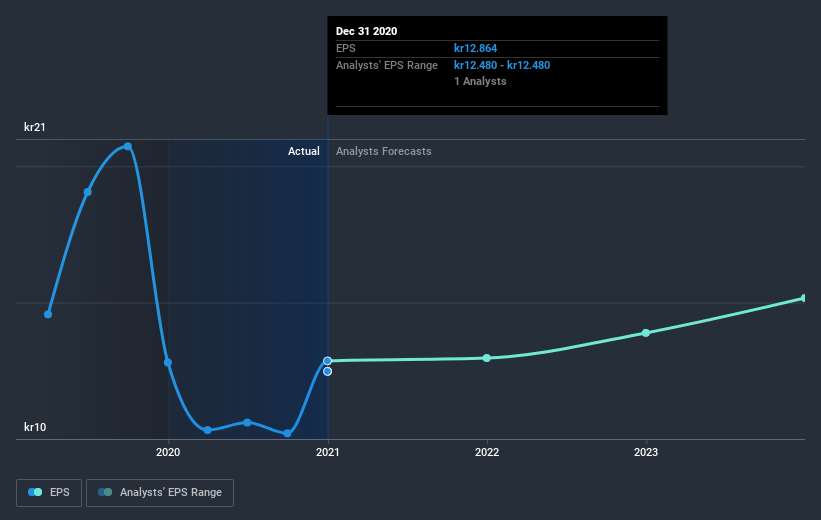Click the analyst estimate marker below 2021 EPS

point(327,371)
